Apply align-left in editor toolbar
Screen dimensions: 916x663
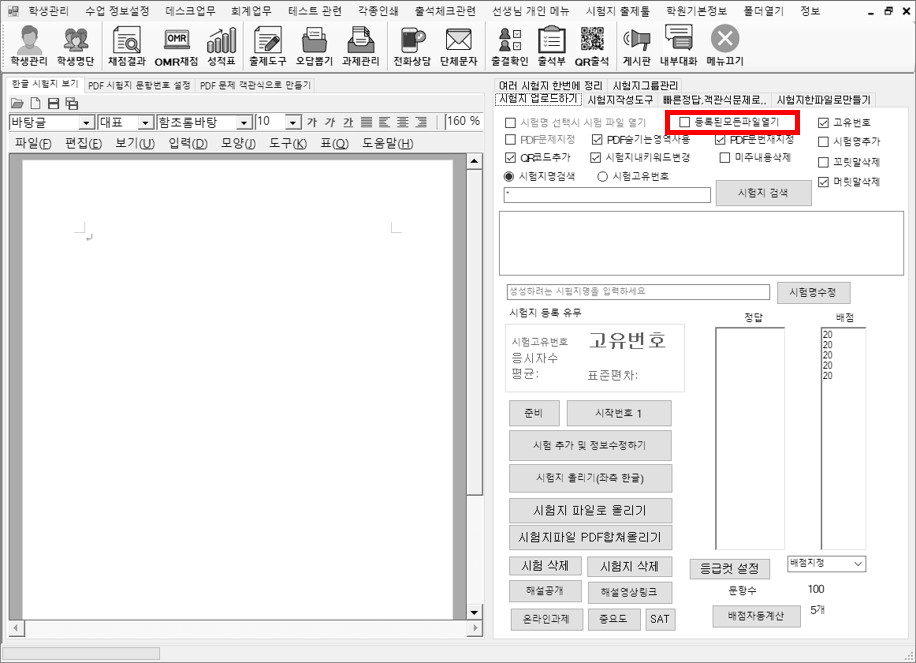pyautogui.click(x=384, y=122)
